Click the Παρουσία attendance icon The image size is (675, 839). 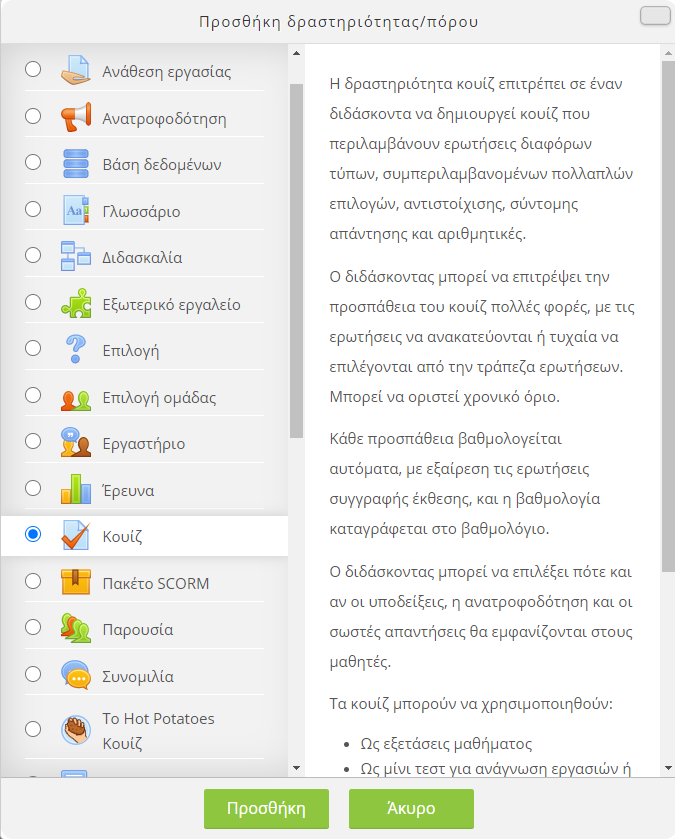(x=75, y=628)
